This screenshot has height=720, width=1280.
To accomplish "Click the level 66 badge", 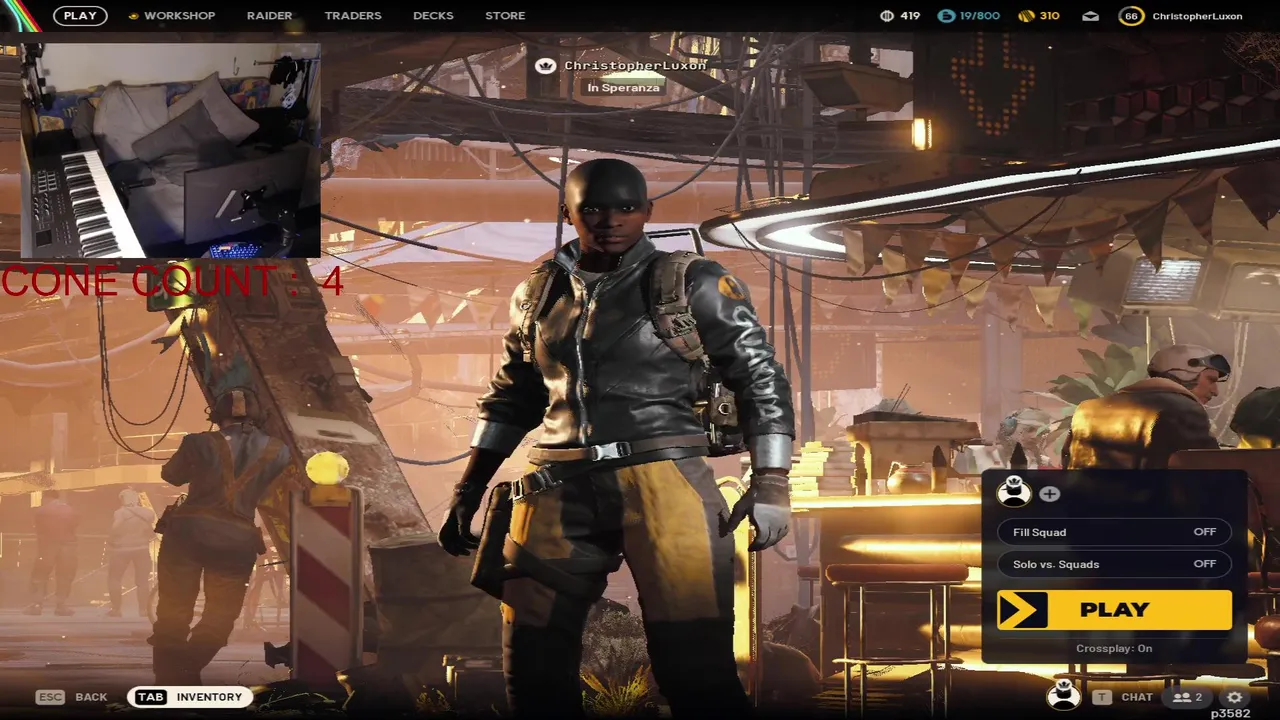I will click(1131, 16).
